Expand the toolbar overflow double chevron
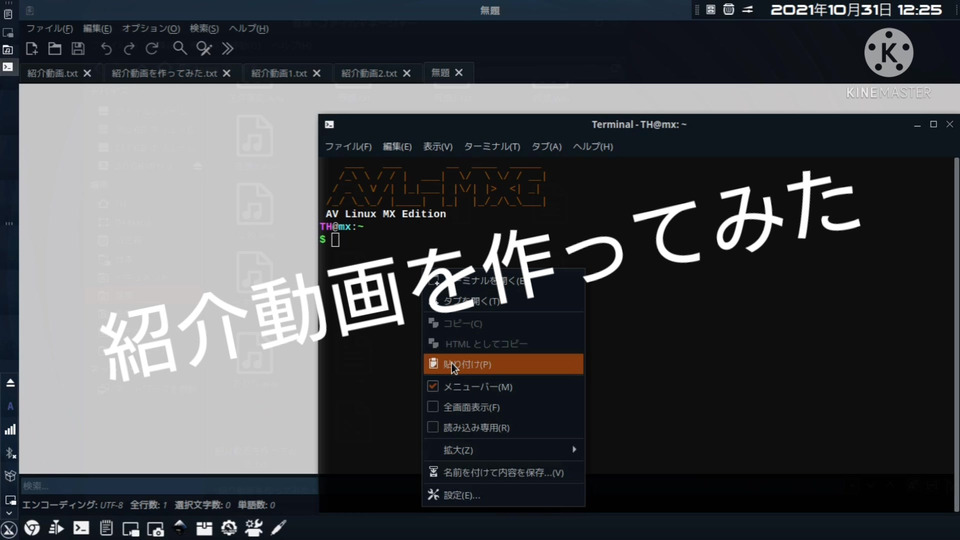The height and width of the screenshot is (540, 960). click(228, 48)
